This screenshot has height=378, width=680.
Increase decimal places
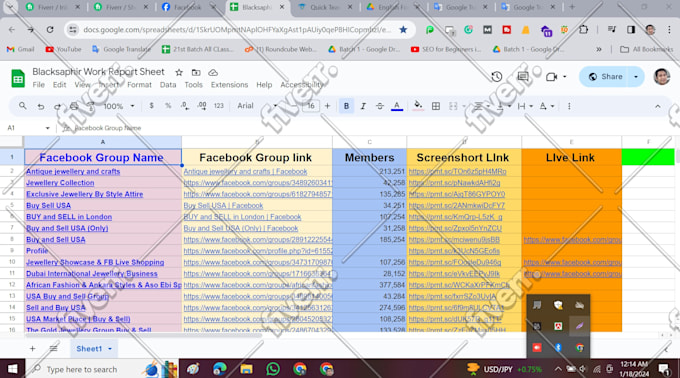point(202,106)
